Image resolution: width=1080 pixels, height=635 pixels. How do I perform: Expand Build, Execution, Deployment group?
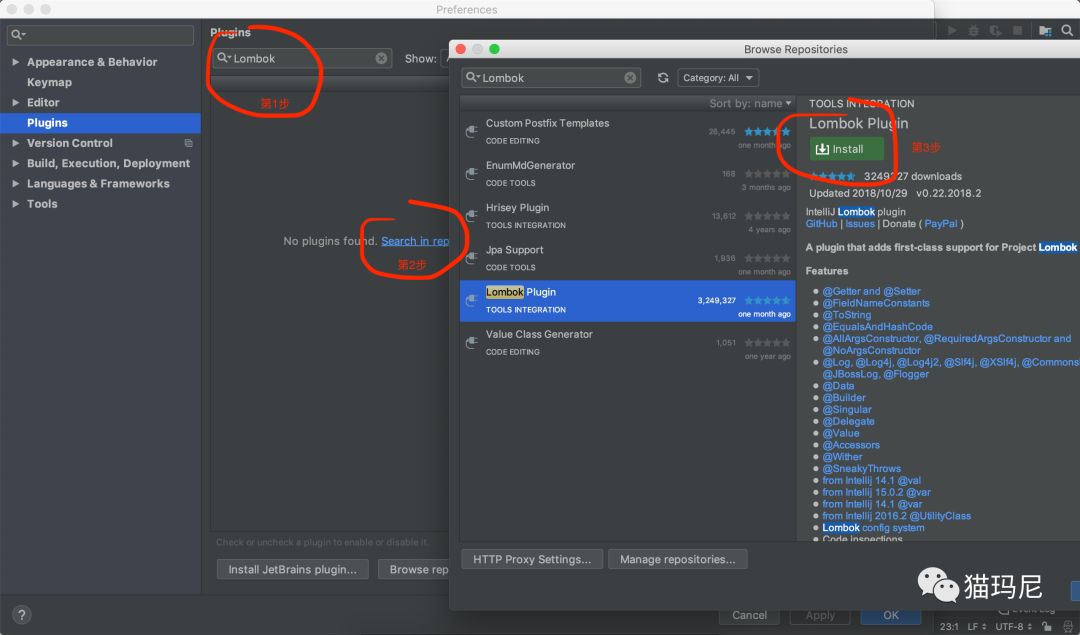click(x=15, y=163)
